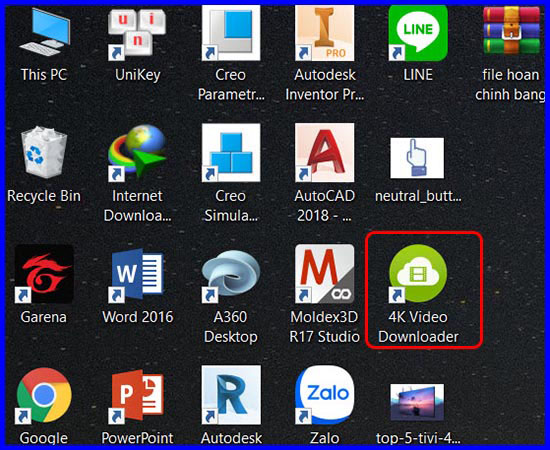
Task: Select Autodesk Inventor Pro icon
Action: coord(324,32)
